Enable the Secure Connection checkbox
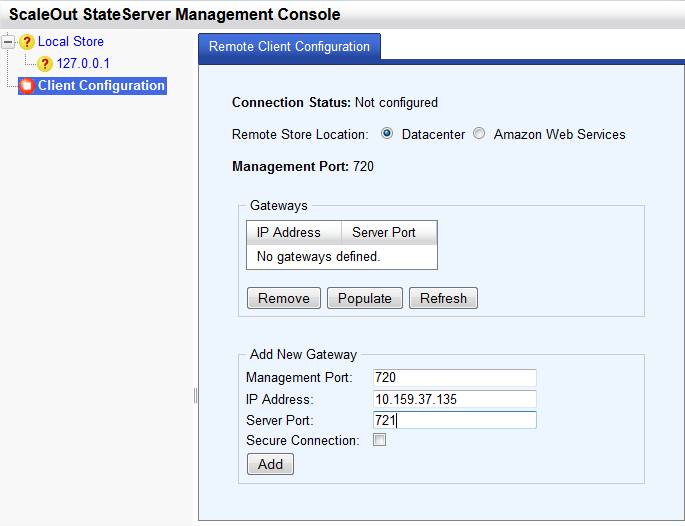The height and width of the screenshot is (526, 685). point(380,439)
